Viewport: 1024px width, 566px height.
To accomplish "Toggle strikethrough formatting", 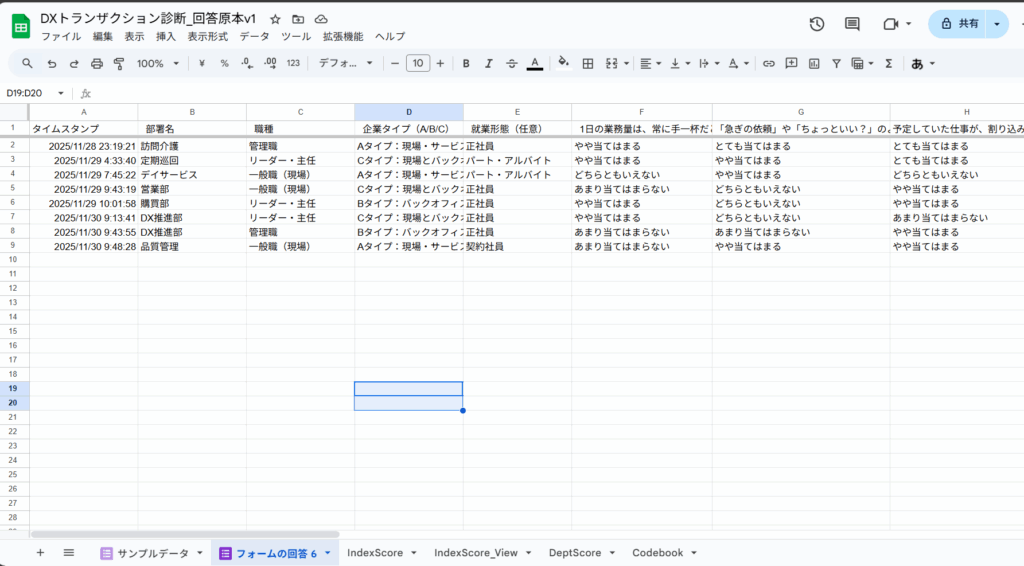I will [512, 63].
